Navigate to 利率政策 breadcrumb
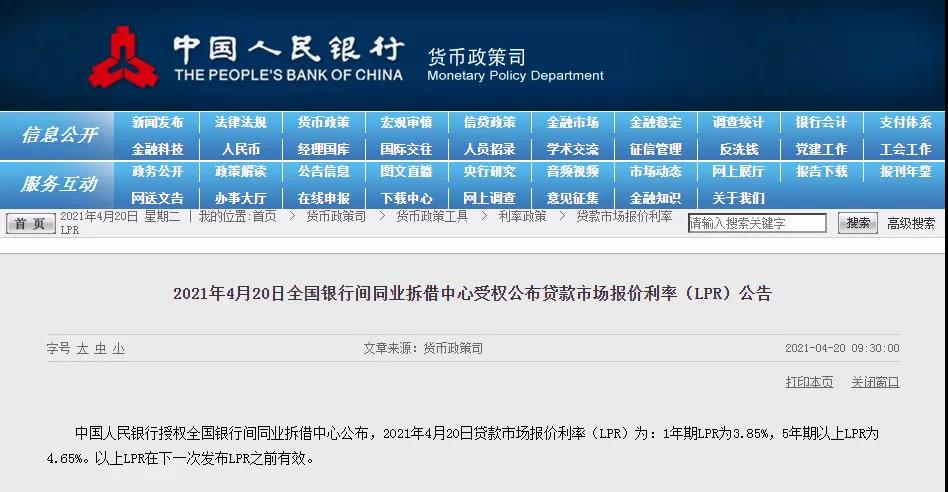 (x=522, y=216)
